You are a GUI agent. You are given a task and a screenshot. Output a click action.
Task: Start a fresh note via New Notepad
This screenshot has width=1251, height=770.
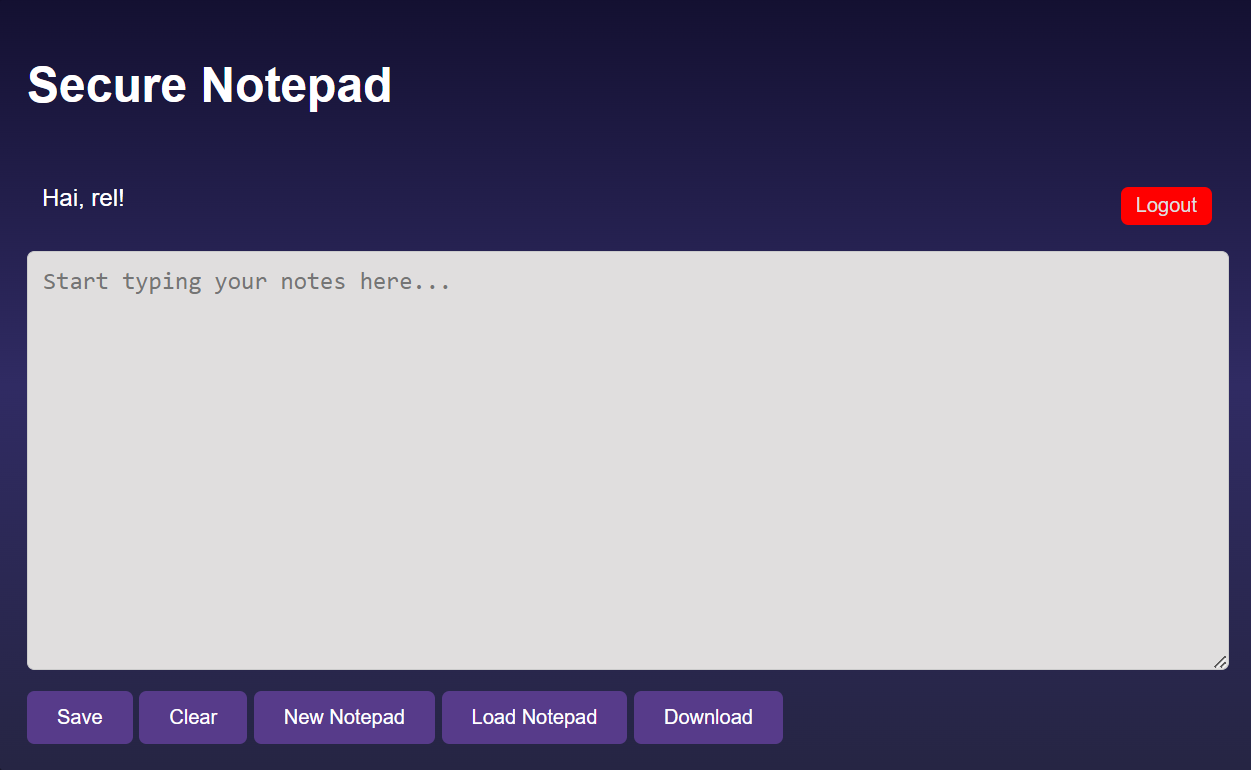[x=344, y=717]
